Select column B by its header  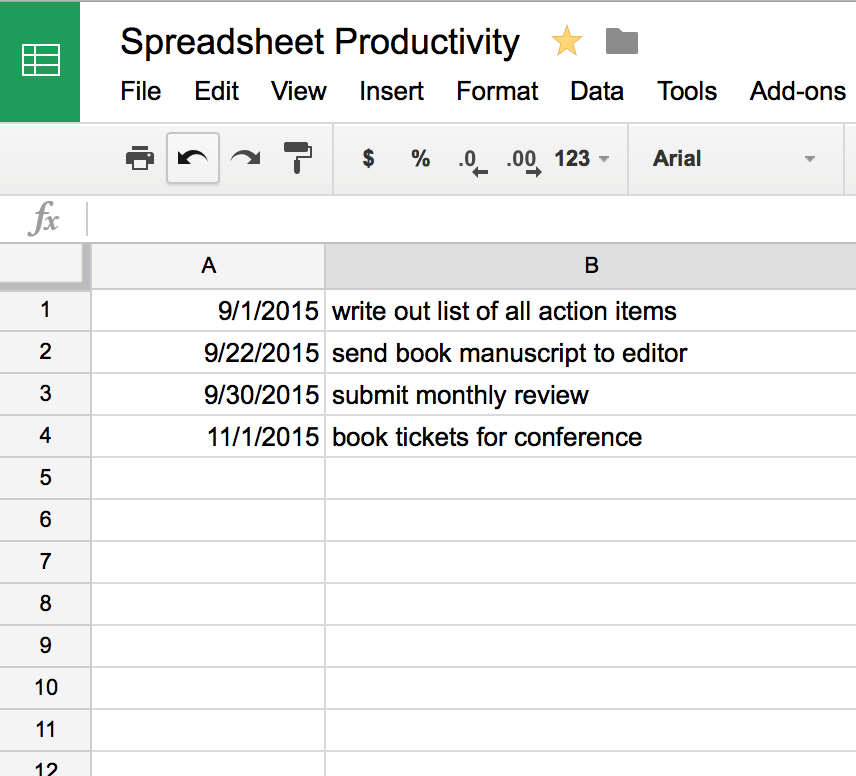click(591, 266)
